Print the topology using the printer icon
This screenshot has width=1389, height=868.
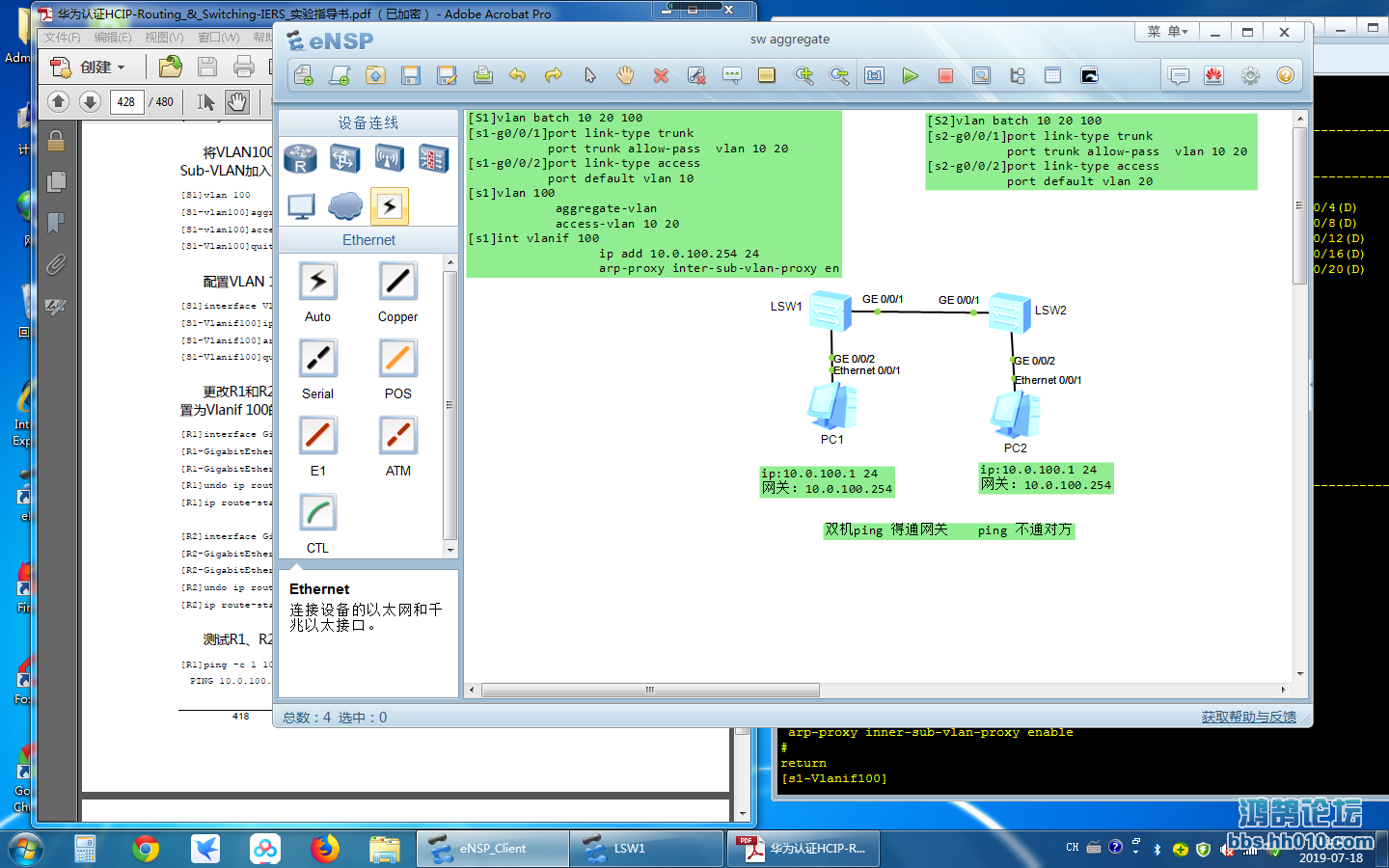coord(482,75)
